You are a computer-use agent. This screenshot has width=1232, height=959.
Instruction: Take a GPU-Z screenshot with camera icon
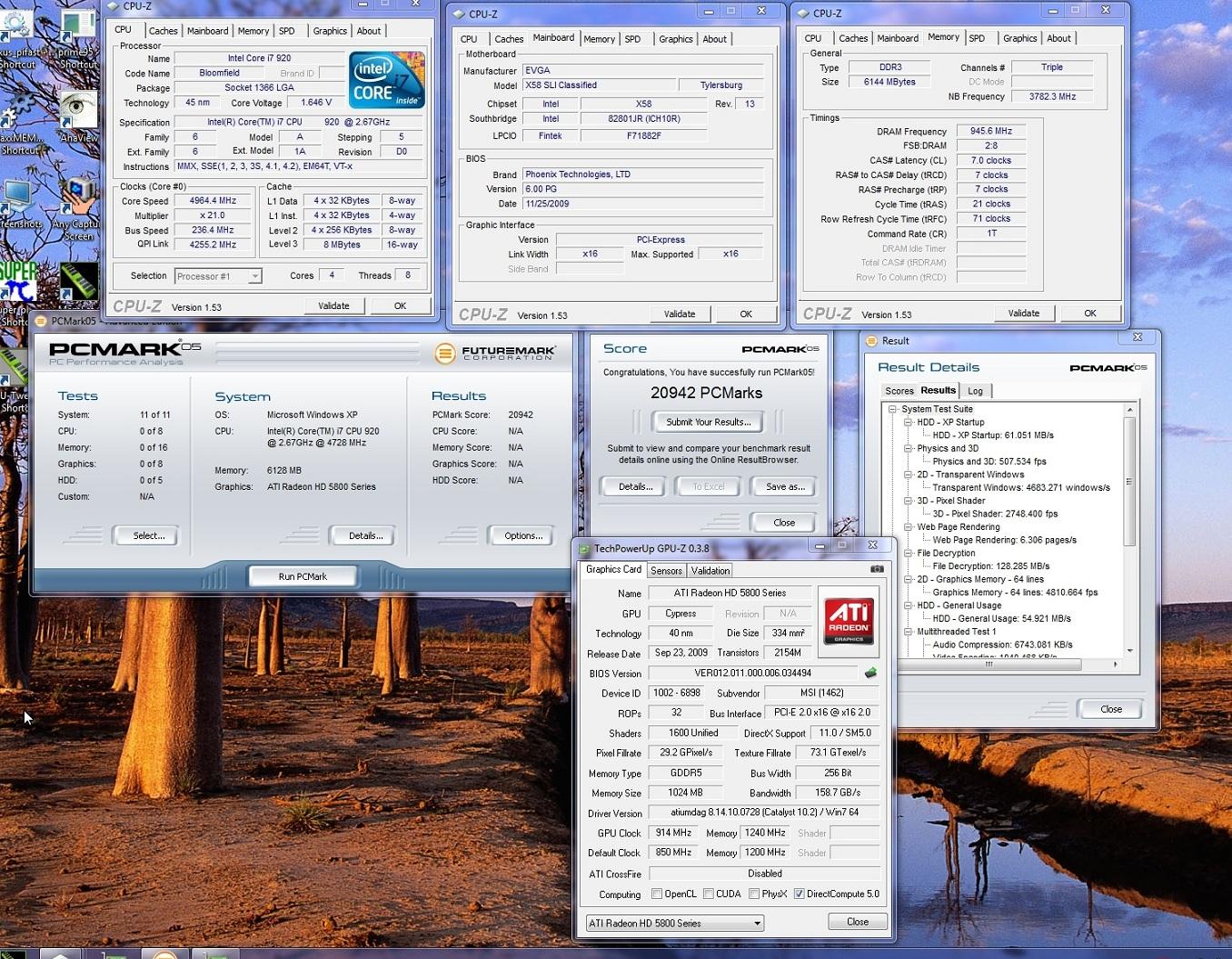pyautogui.click(x=877, y=569)
